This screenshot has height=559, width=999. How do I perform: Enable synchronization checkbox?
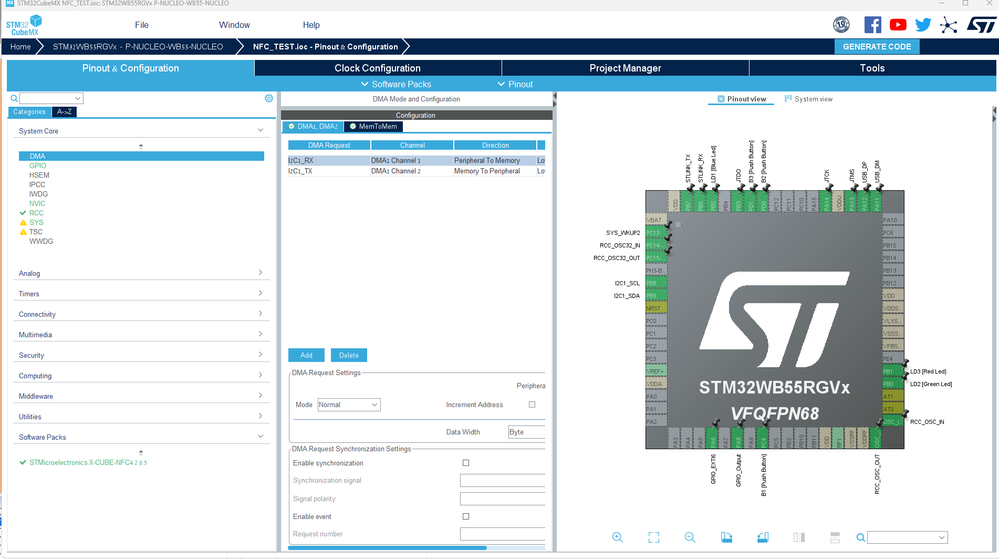(x=466, y=463)
